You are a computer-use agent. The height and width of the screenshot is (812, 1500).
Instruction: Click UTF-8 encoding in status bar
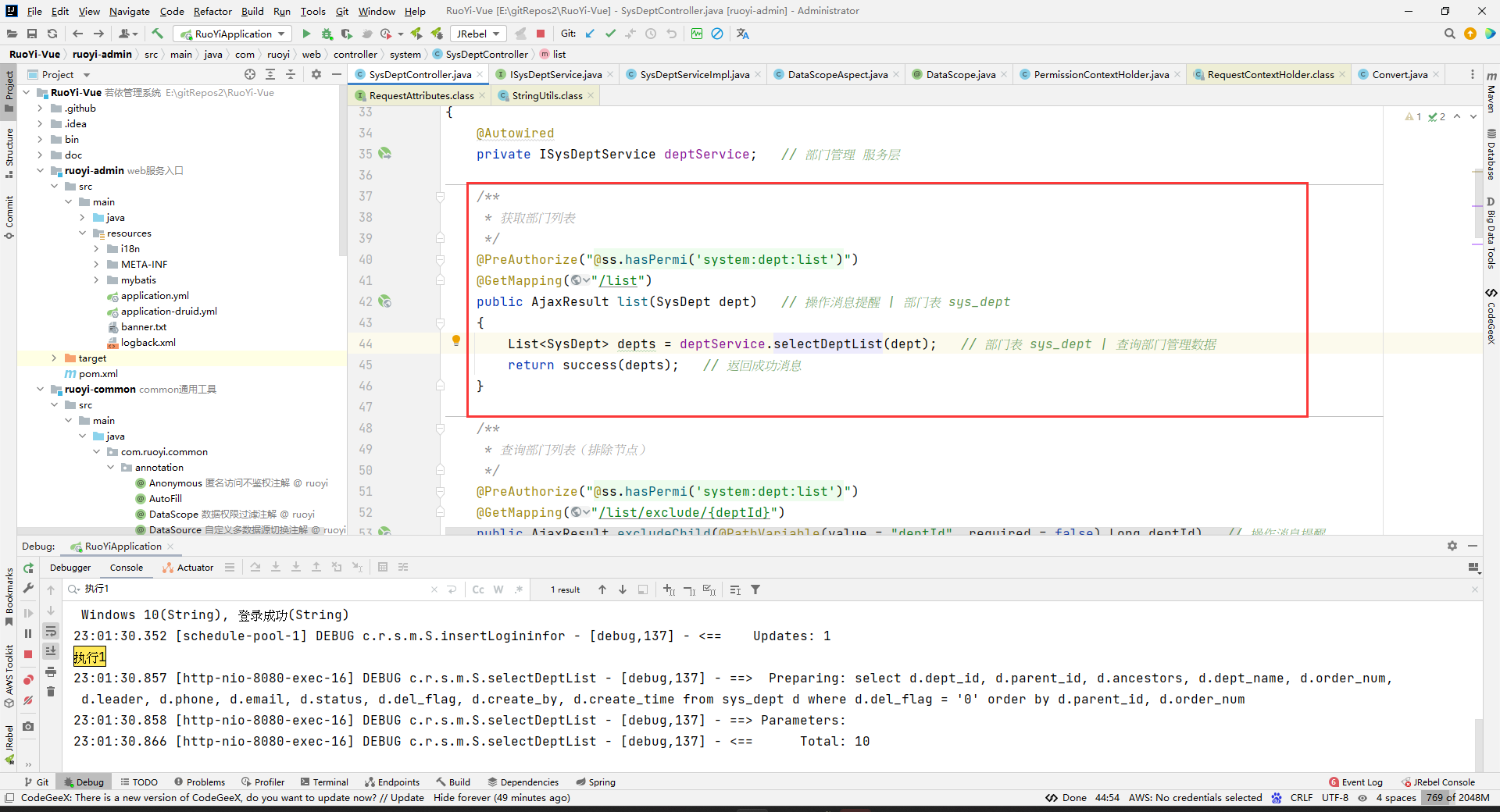[x=1335, y=797]
